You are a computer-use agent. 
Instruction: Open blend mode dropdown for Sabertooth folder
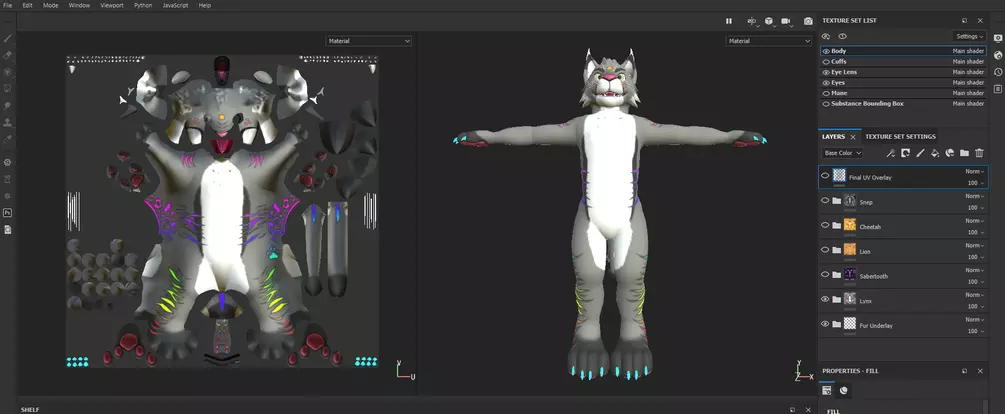click(974, 270)
